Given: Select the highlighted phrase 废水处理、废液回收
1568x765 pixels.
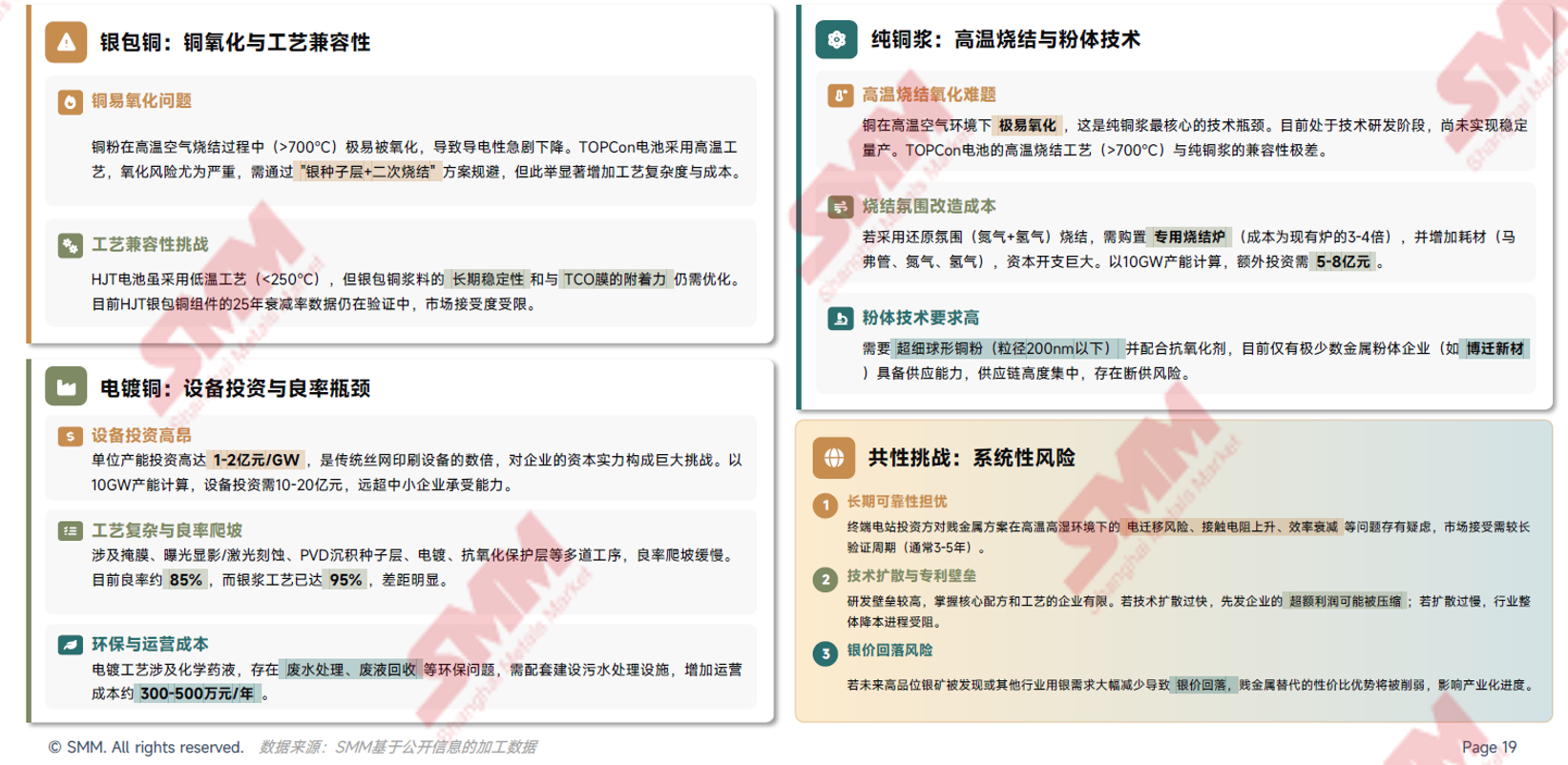Looking at the screenshot, I should 351,670.
